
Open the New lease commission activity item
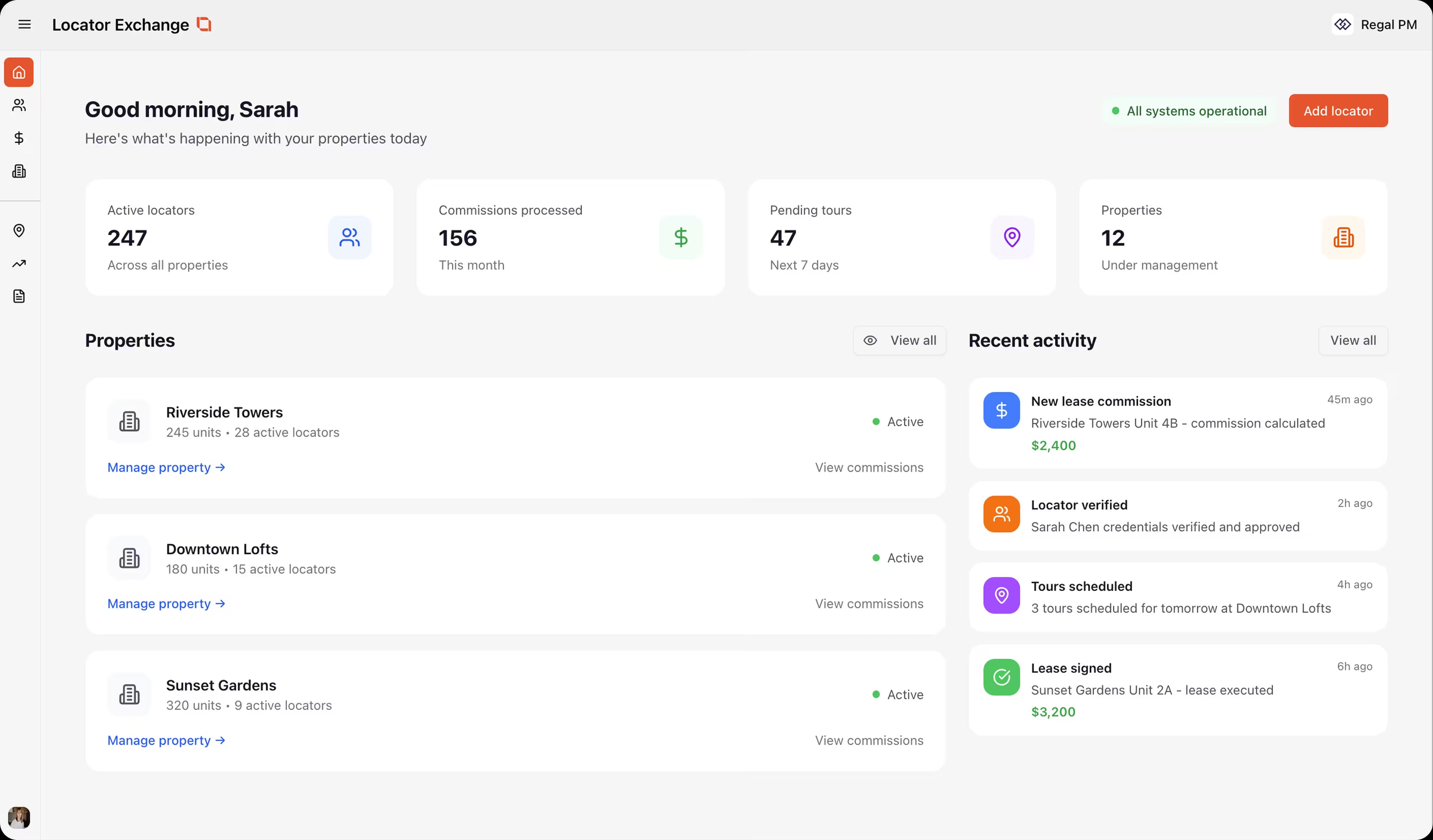click(x=1177, y=423)
